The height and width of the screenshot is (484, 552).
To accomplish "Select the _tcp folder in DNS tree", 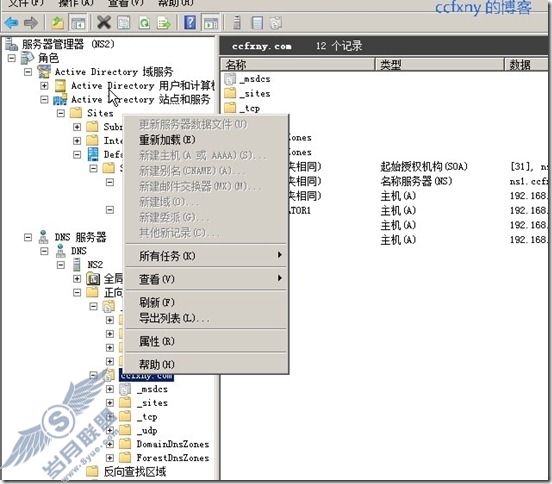I will pyautogui.click(x=147, y=417).
